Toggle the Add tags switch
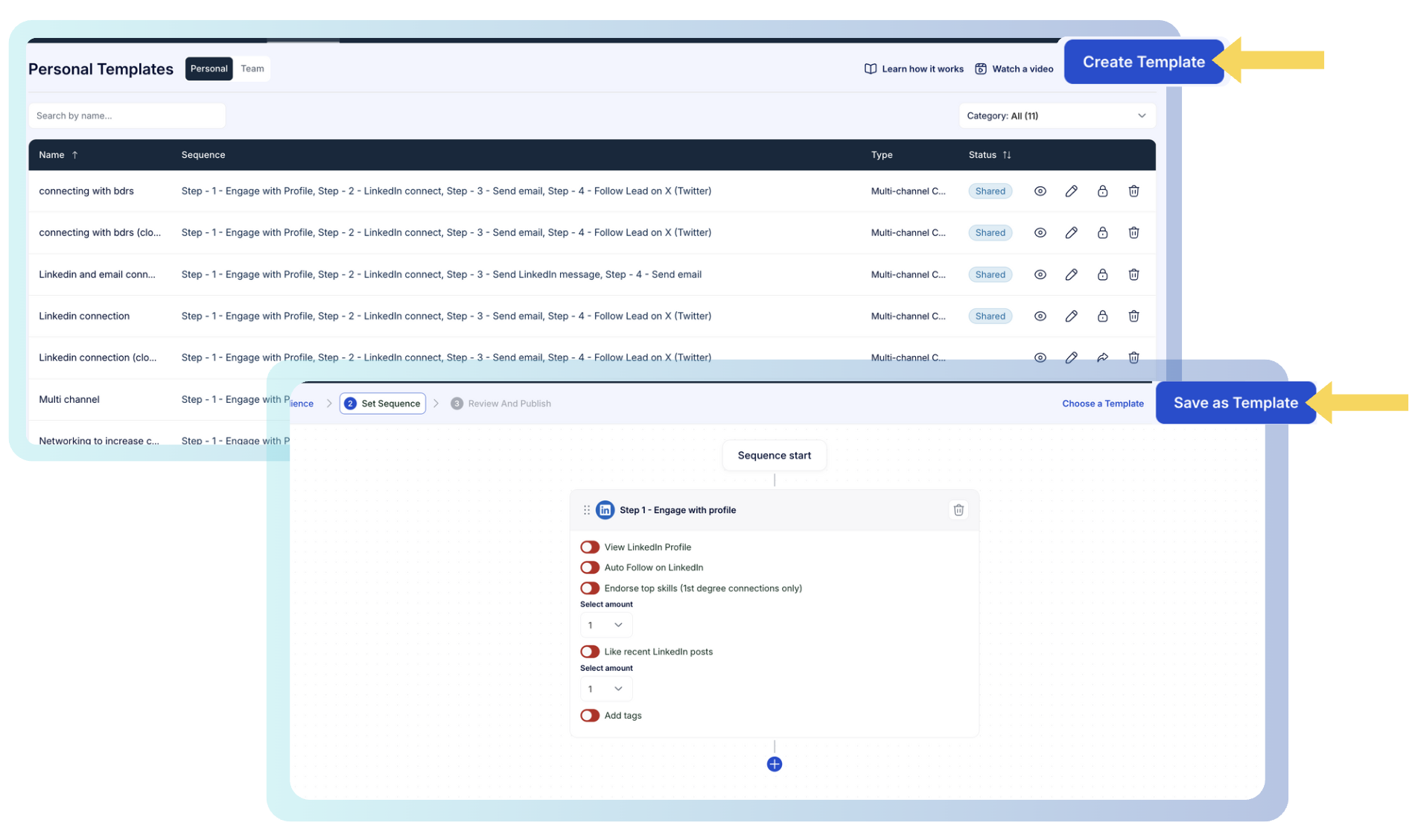This screenshot has width=1418, height=840. point(589,716)
